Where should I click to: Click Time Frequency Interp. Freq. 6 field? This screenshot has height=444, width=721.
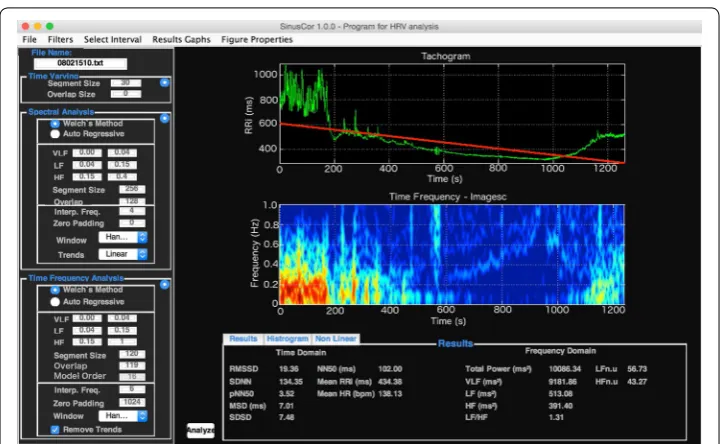pos(132,390)
